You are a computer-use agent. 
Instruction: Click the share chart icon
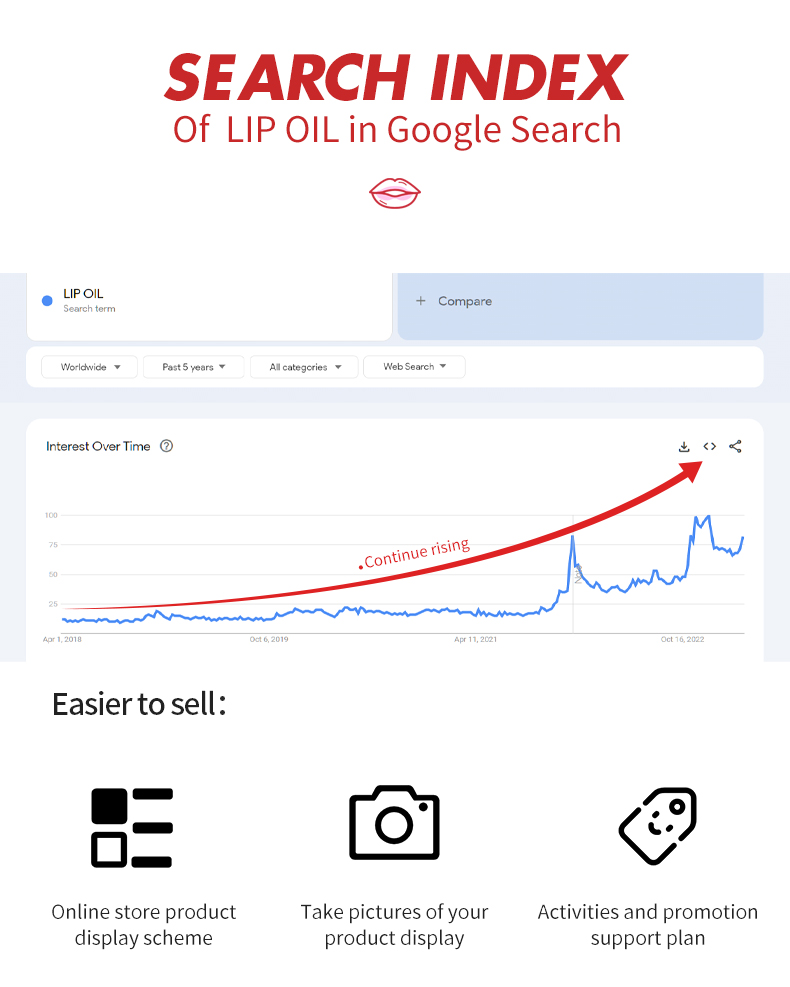(x=735, y=447)
